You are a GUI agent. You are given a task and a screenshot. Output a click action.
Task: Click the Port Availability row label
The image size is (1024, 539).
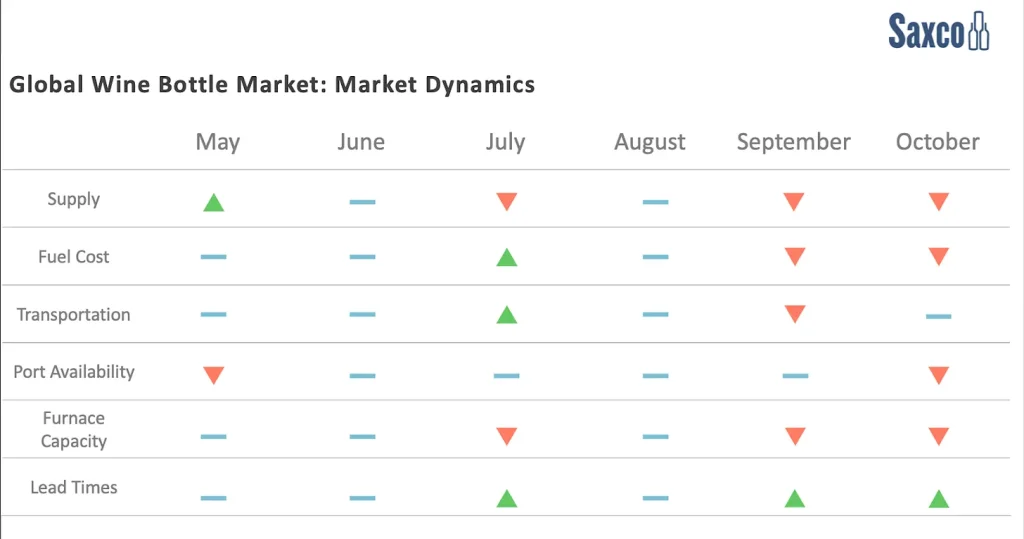74,372
